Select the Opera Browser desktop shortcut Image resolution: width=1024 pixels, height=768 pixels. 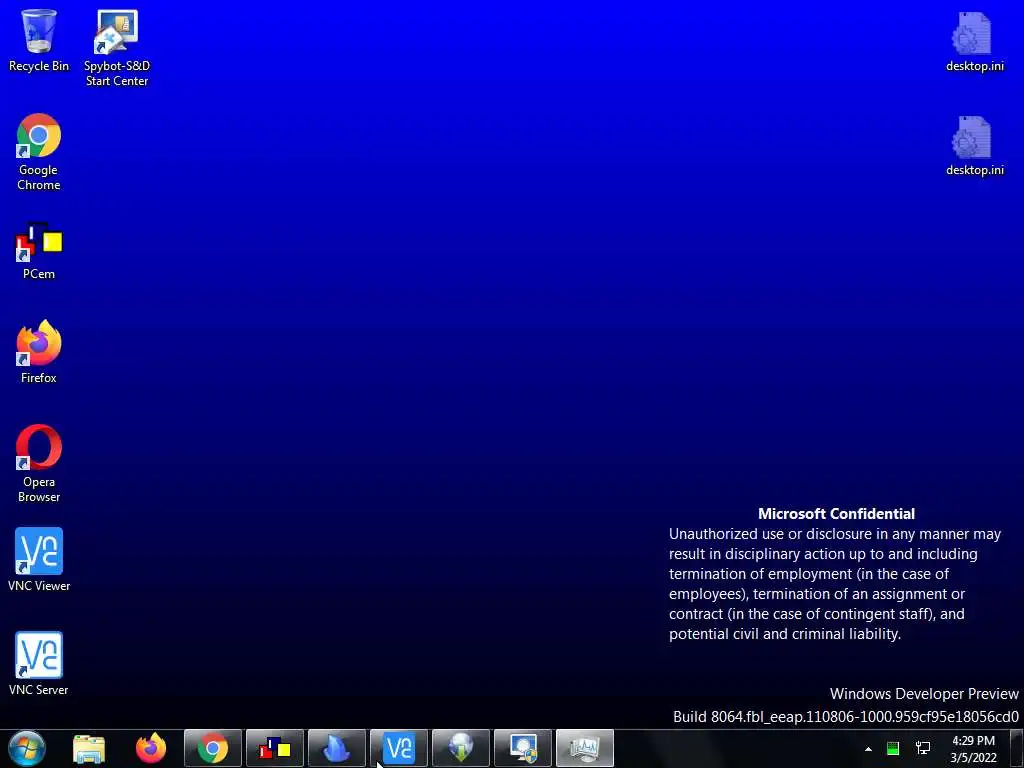[x=39, y=464]
